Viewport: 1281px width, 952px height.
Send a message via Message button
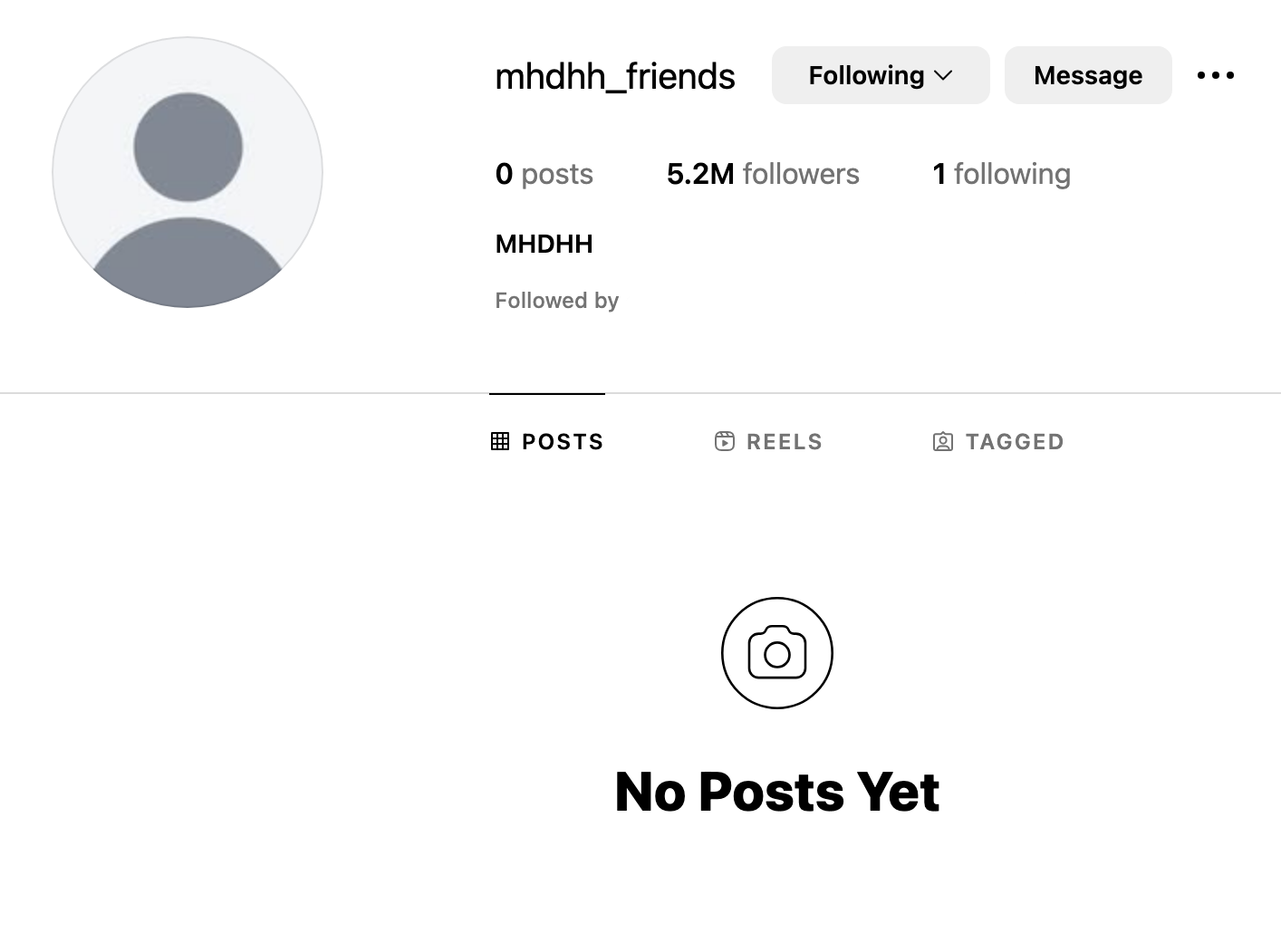1088,75
